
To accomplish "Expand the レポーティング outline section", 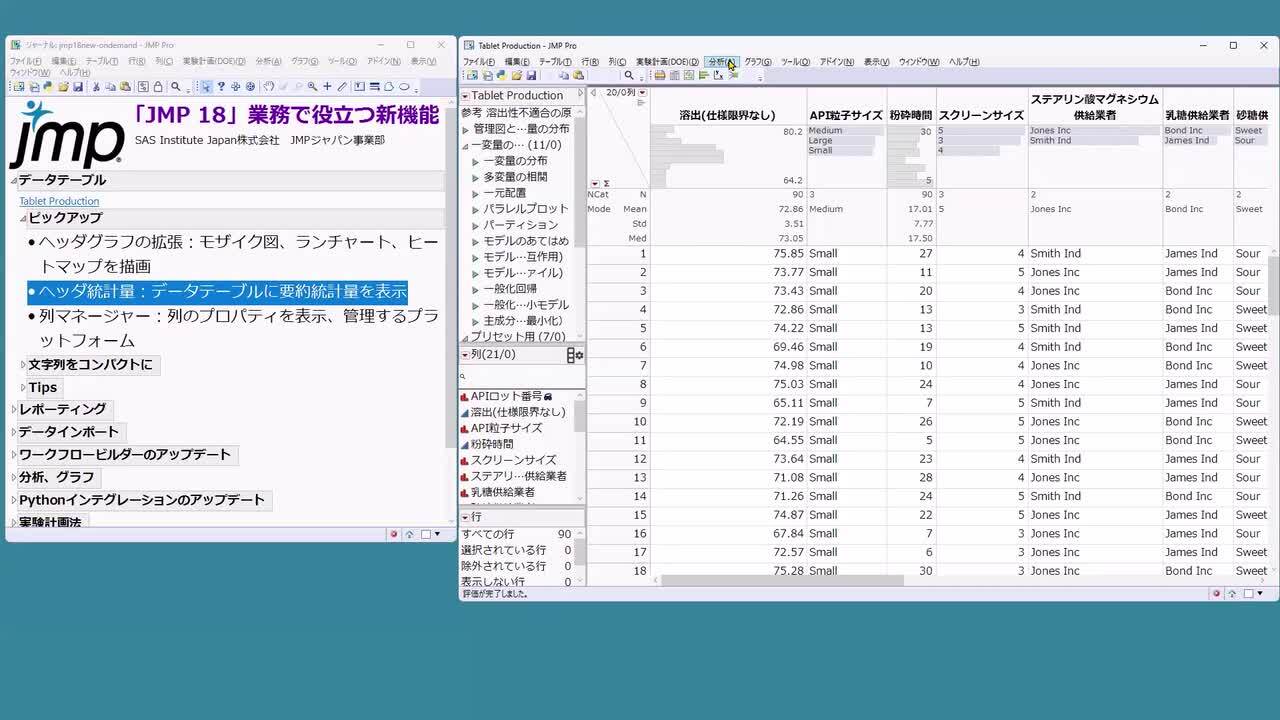I will tap(14, 409).
